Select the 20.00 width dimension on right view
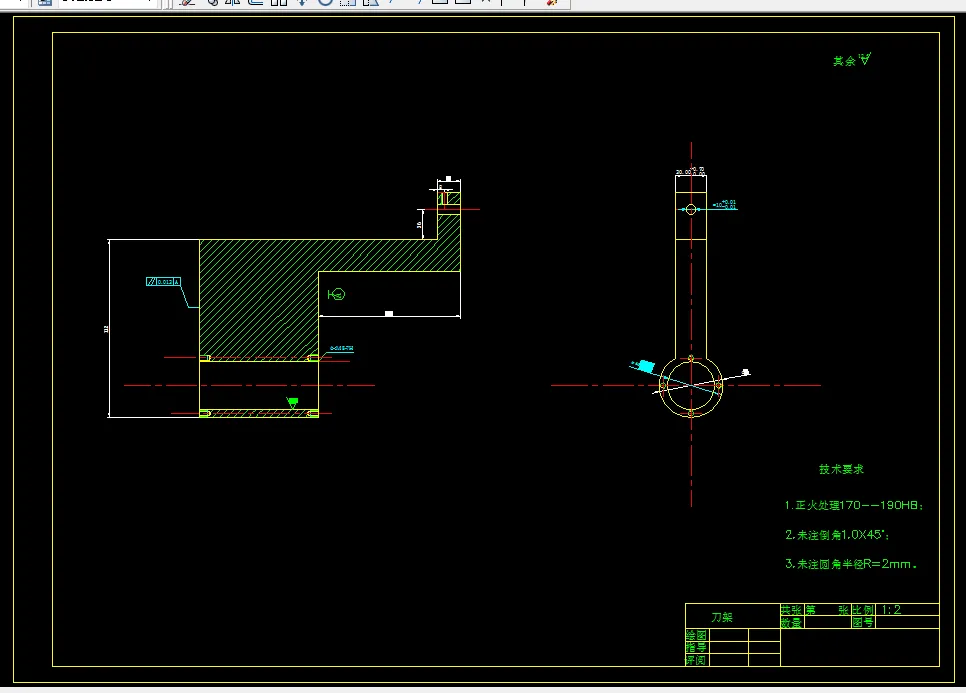This screenshot has height=693, width=966. 690,171
